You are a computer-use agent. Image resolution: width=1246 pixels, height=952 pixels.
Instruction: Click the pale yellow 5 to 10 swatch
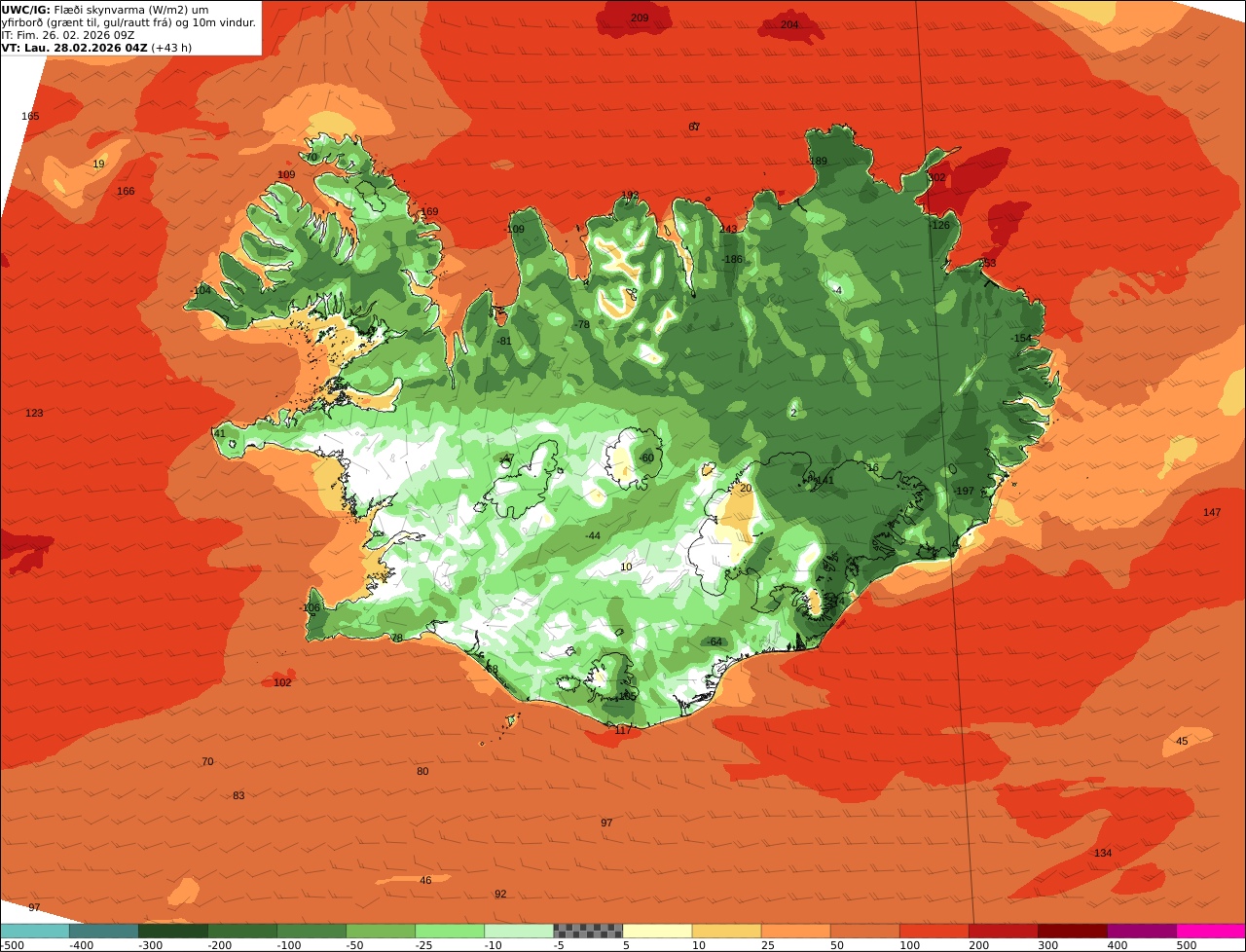pos(657,931)
